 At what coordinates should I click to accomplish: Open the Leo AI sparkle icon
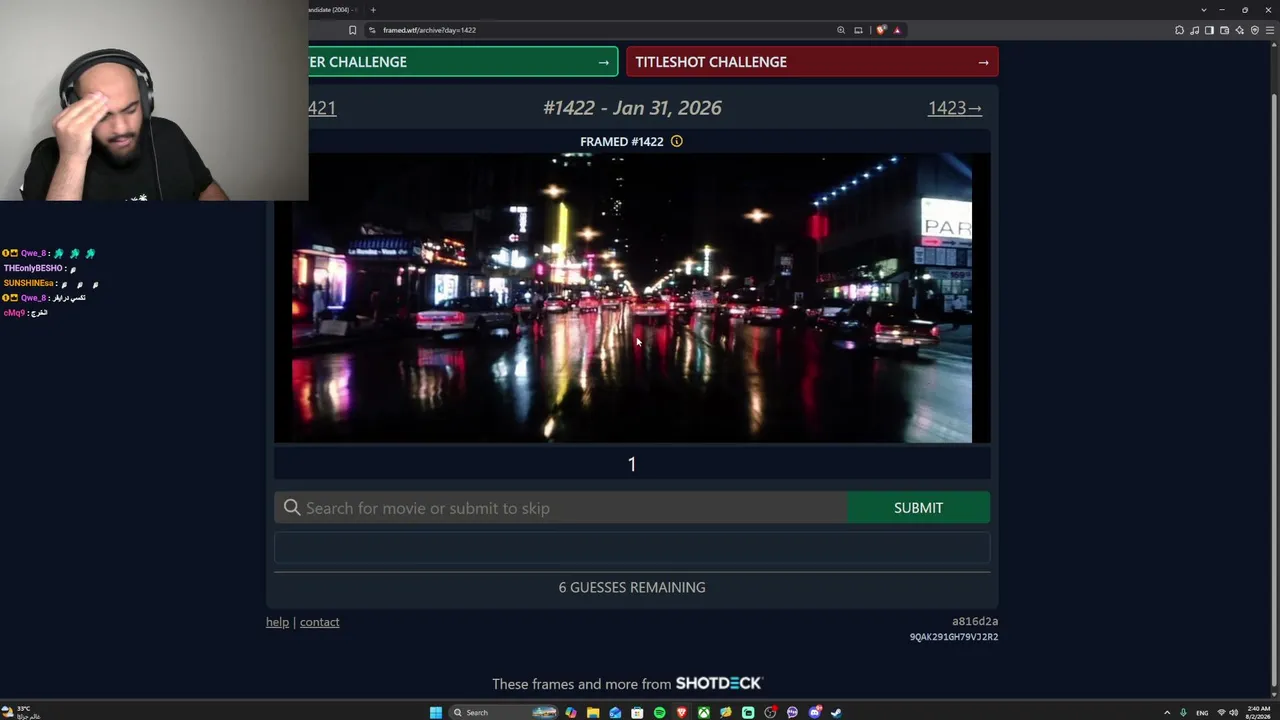coord(1240,30)
